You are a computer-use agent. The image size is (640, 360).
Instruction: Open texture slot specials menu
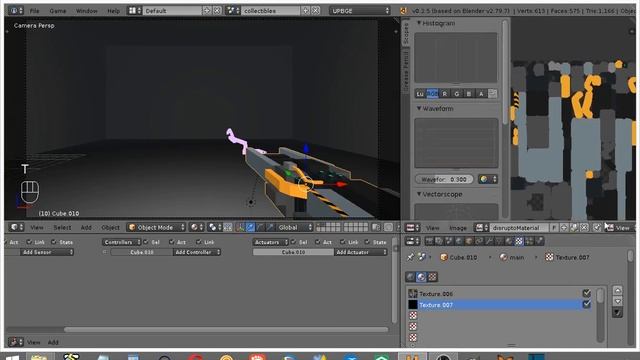pyautogui.click(x=617, y=313)
